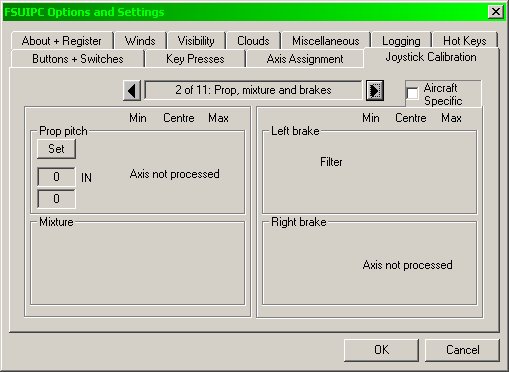
Task: Switch to the Axis Assignment tab
Action: pyautogui.click(x=305, y=59)
